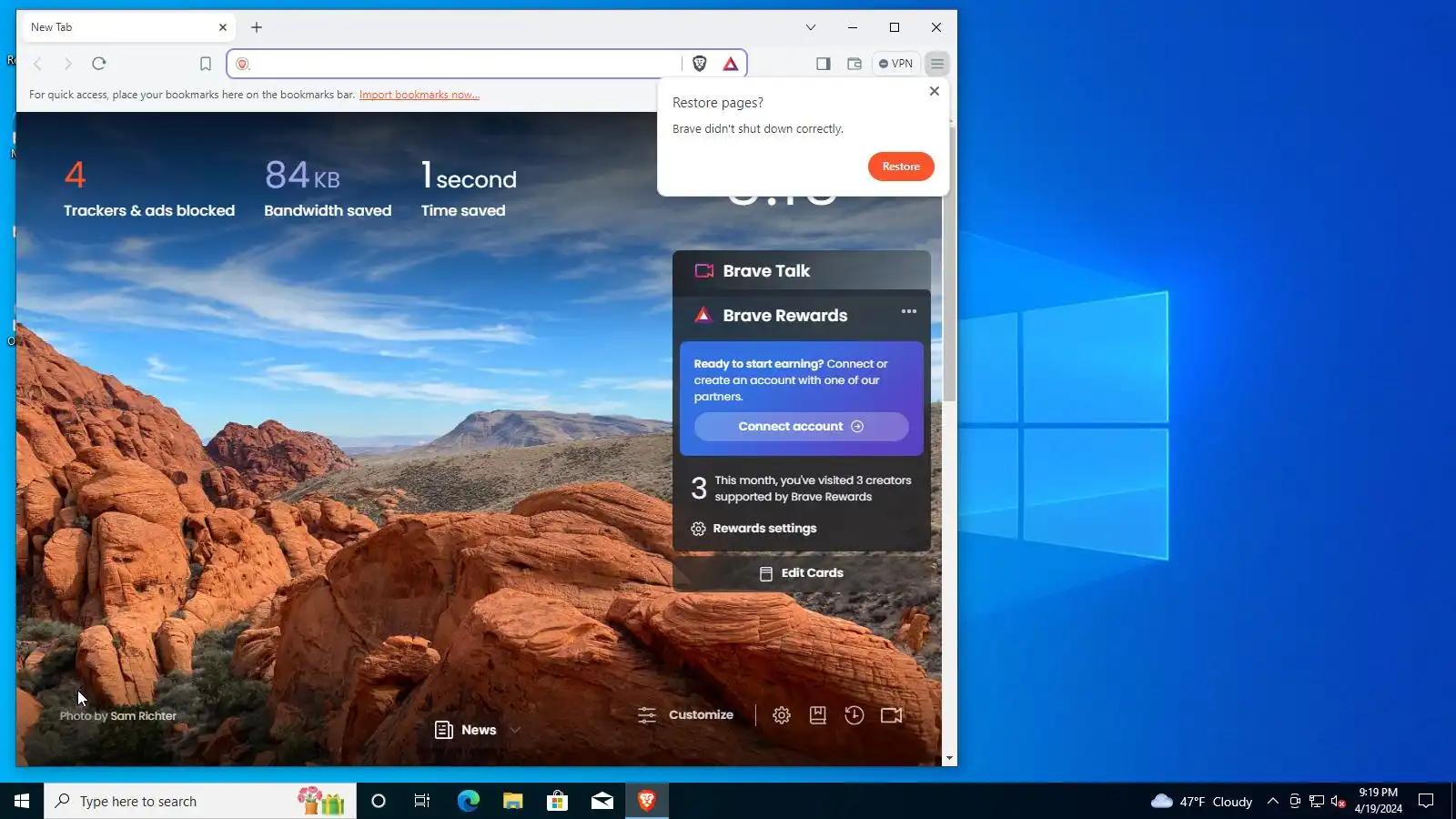Show hidden system tray icons

coord(1273,801)
